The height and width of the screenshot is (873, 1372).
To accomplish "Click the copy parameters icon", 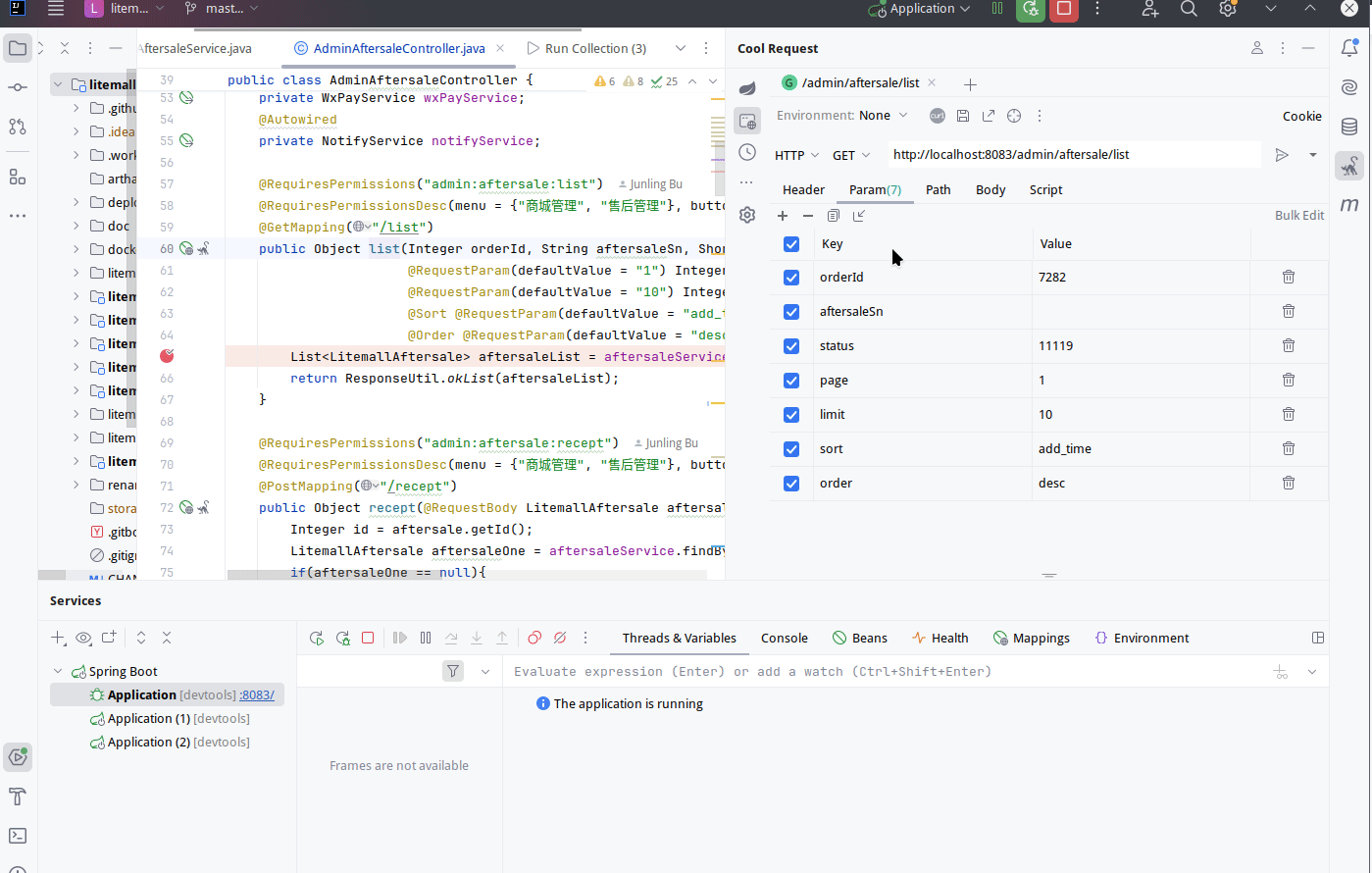I will click(x=834, y=216).
